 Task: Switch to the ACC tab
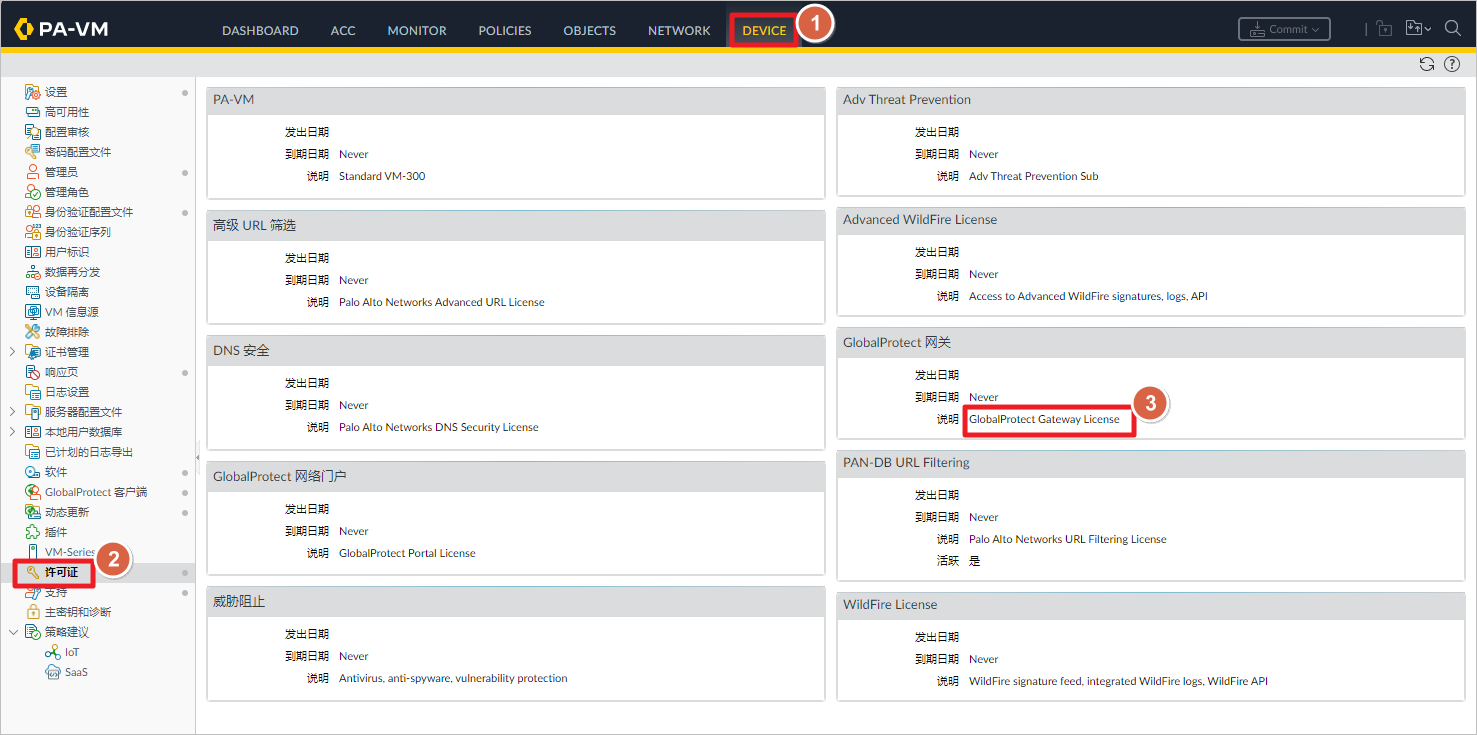click(343, 30)
